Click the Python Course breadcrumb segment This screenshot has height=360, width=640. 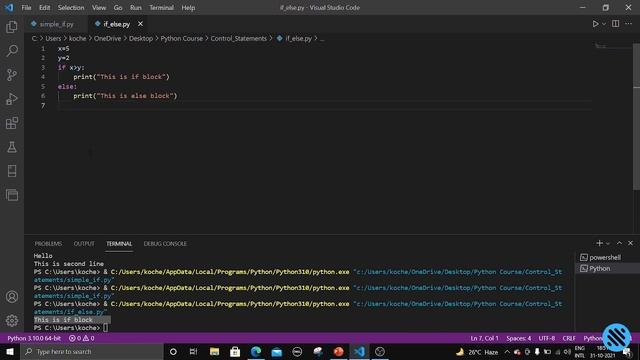click(182, 38)
